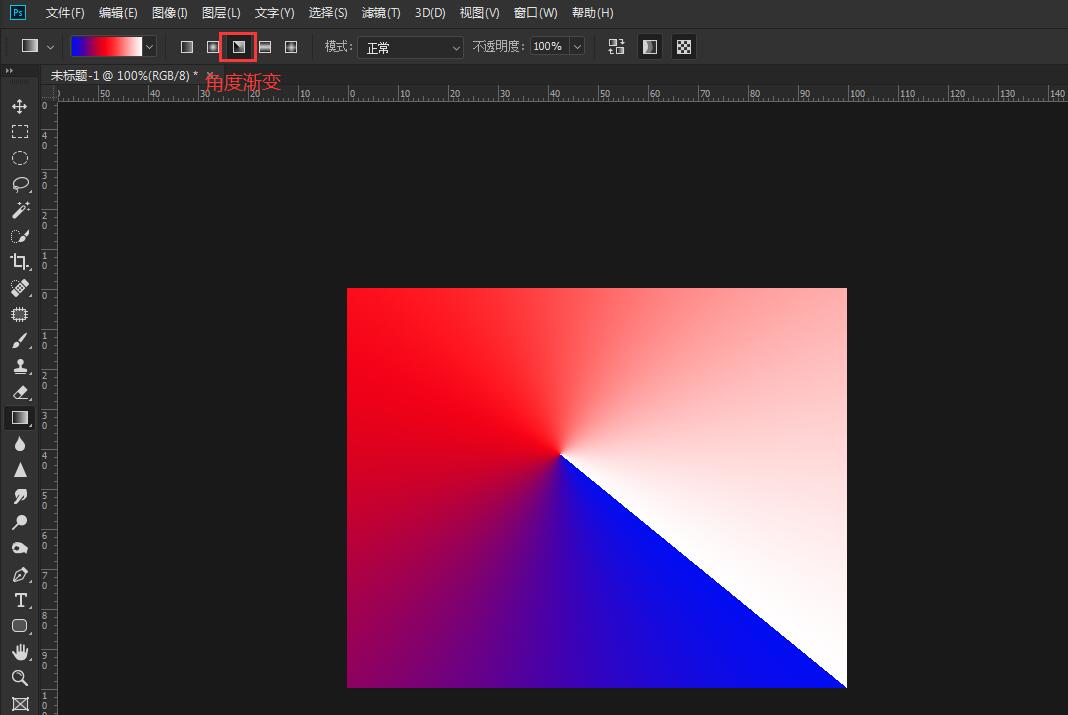Viewport: 1068px width, 715px height.
Task: Select the Move tool
Action: [x=19, y=106]
